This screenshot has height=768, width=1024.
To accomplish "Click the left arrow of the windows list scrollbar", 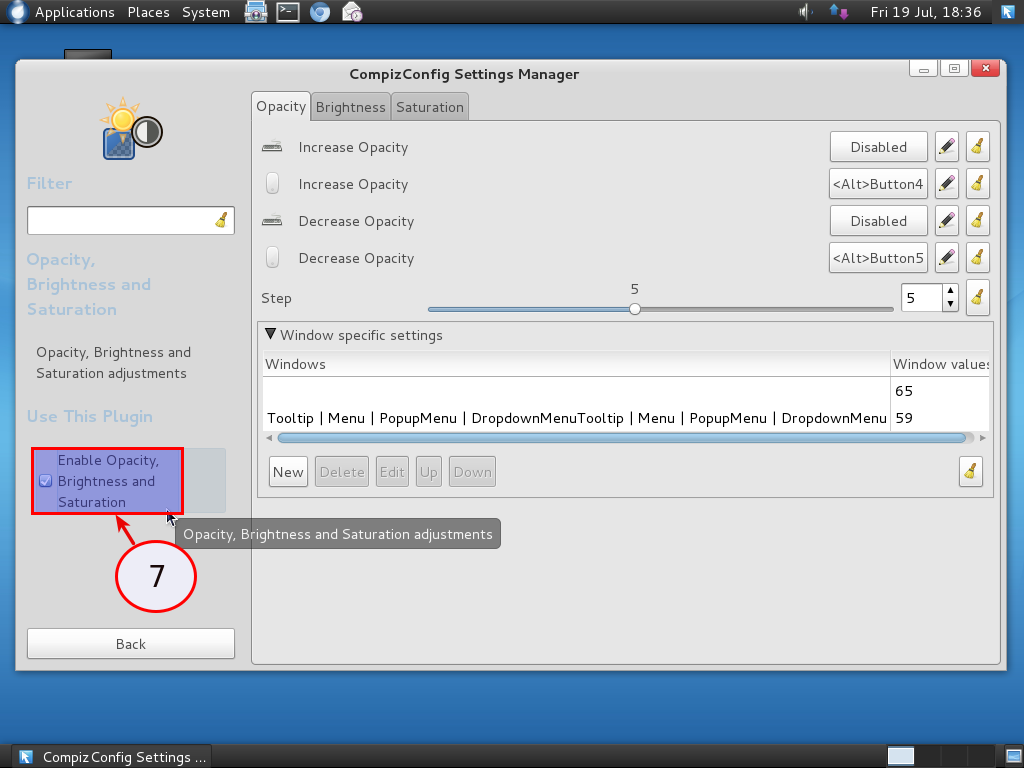I will pyautogui.click(x=269, y=438).
